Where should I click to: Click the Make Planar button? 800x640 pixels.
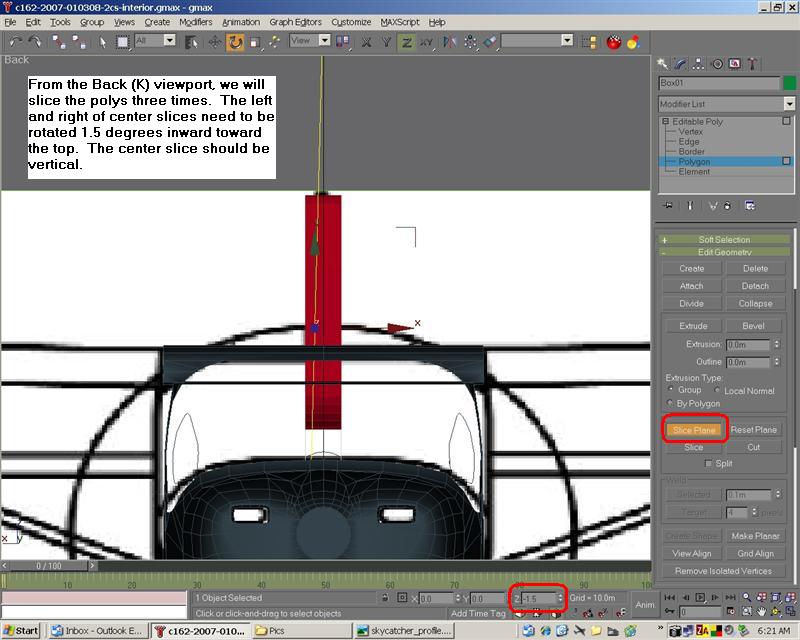[x=755, y=536]
